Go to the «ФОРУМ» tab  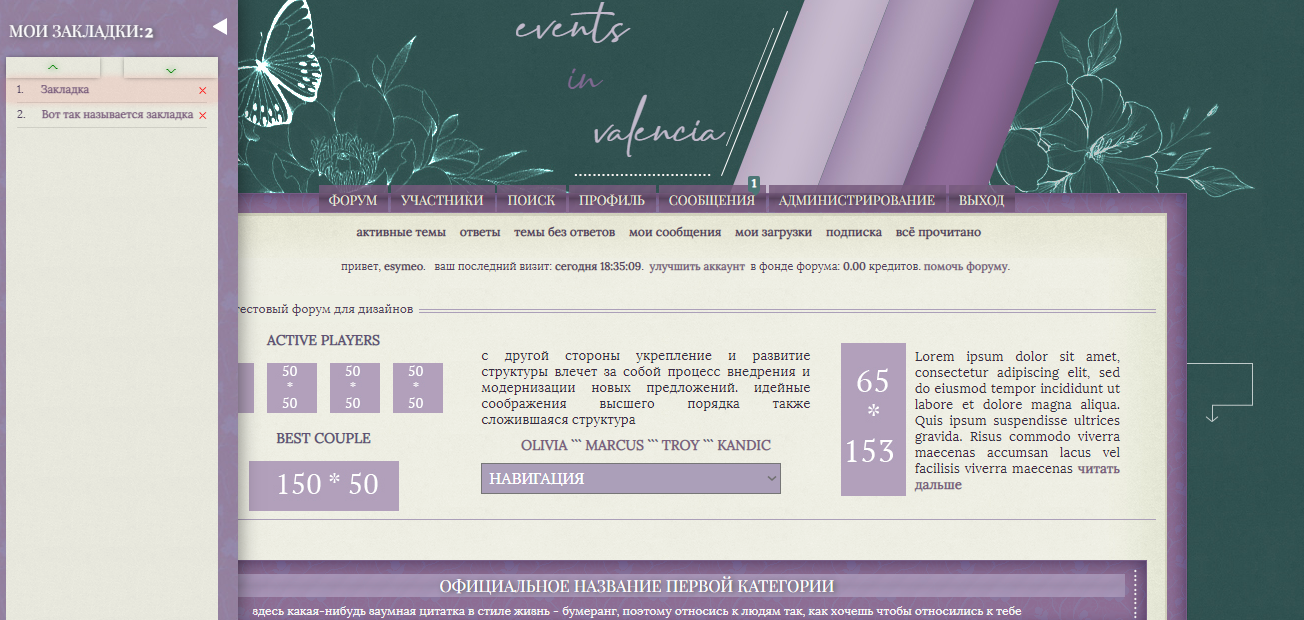[x=350, y=200]
